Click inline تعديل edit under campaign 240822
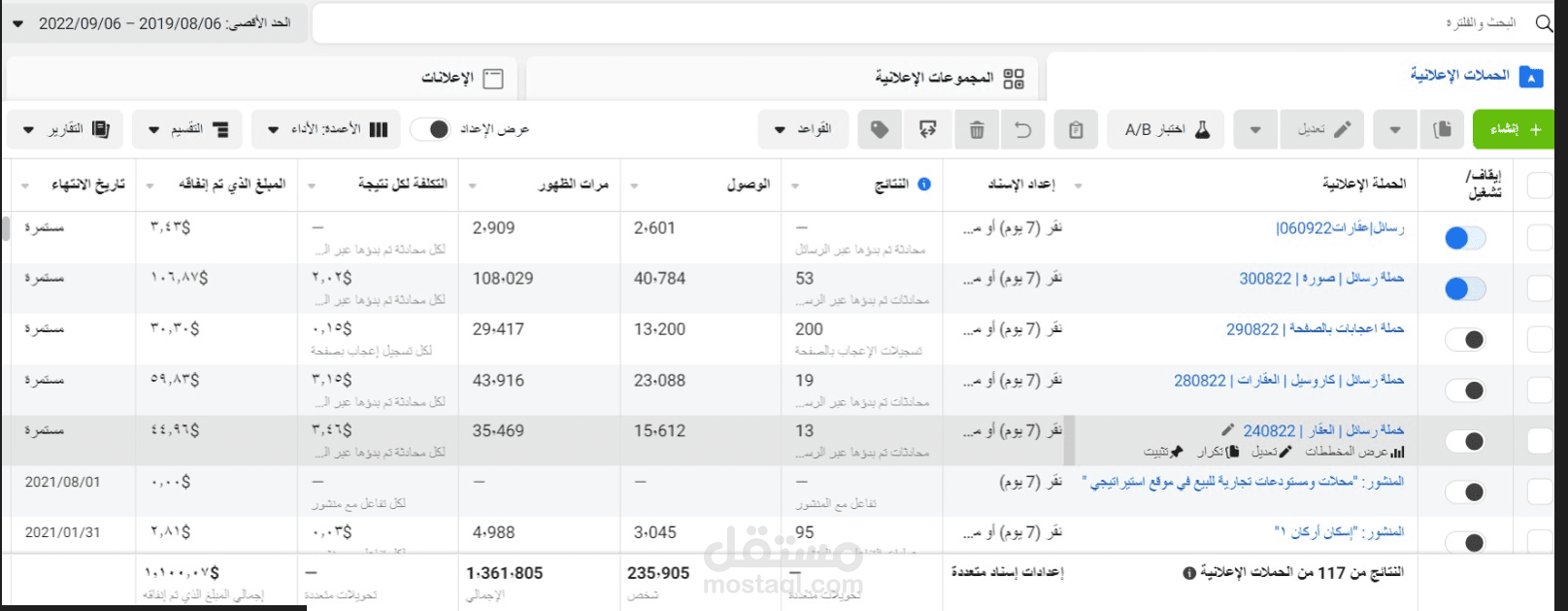Screen dimensions: 1568x611 tap(1272, 452)
